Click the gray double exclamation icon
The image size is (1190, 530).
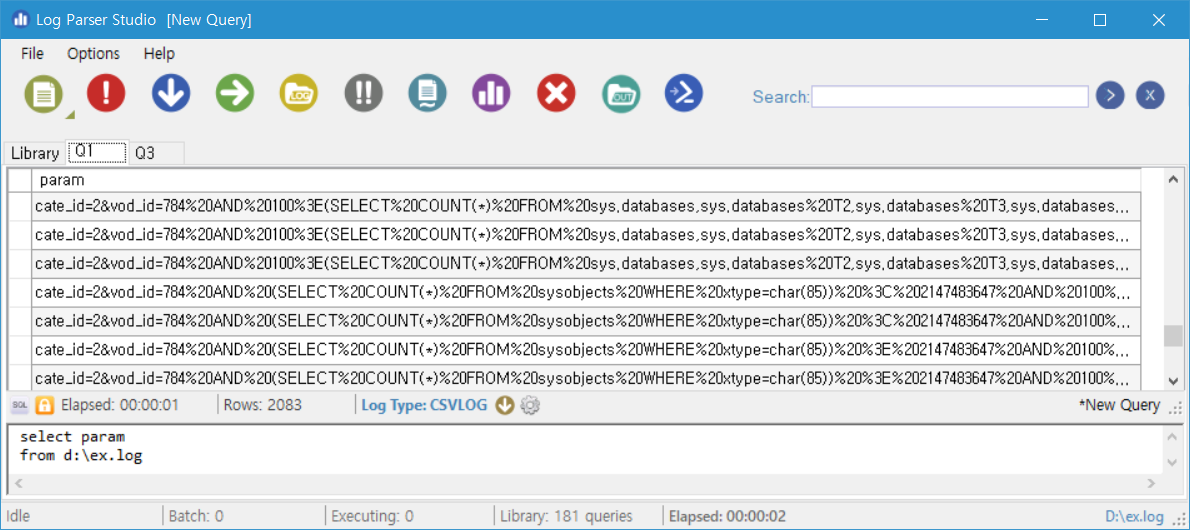click(x=364, y=93)
